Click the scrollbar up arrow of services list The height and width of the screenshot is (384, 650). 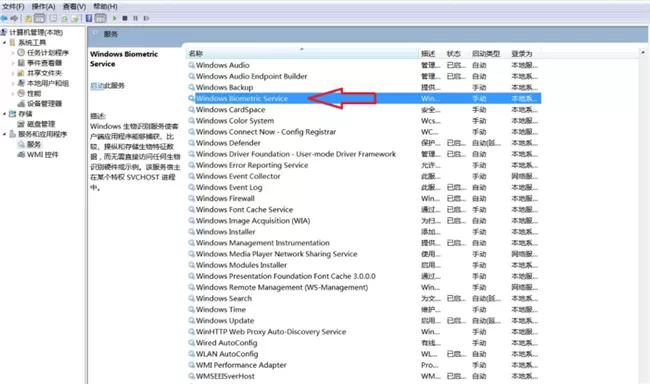point(643,53)
